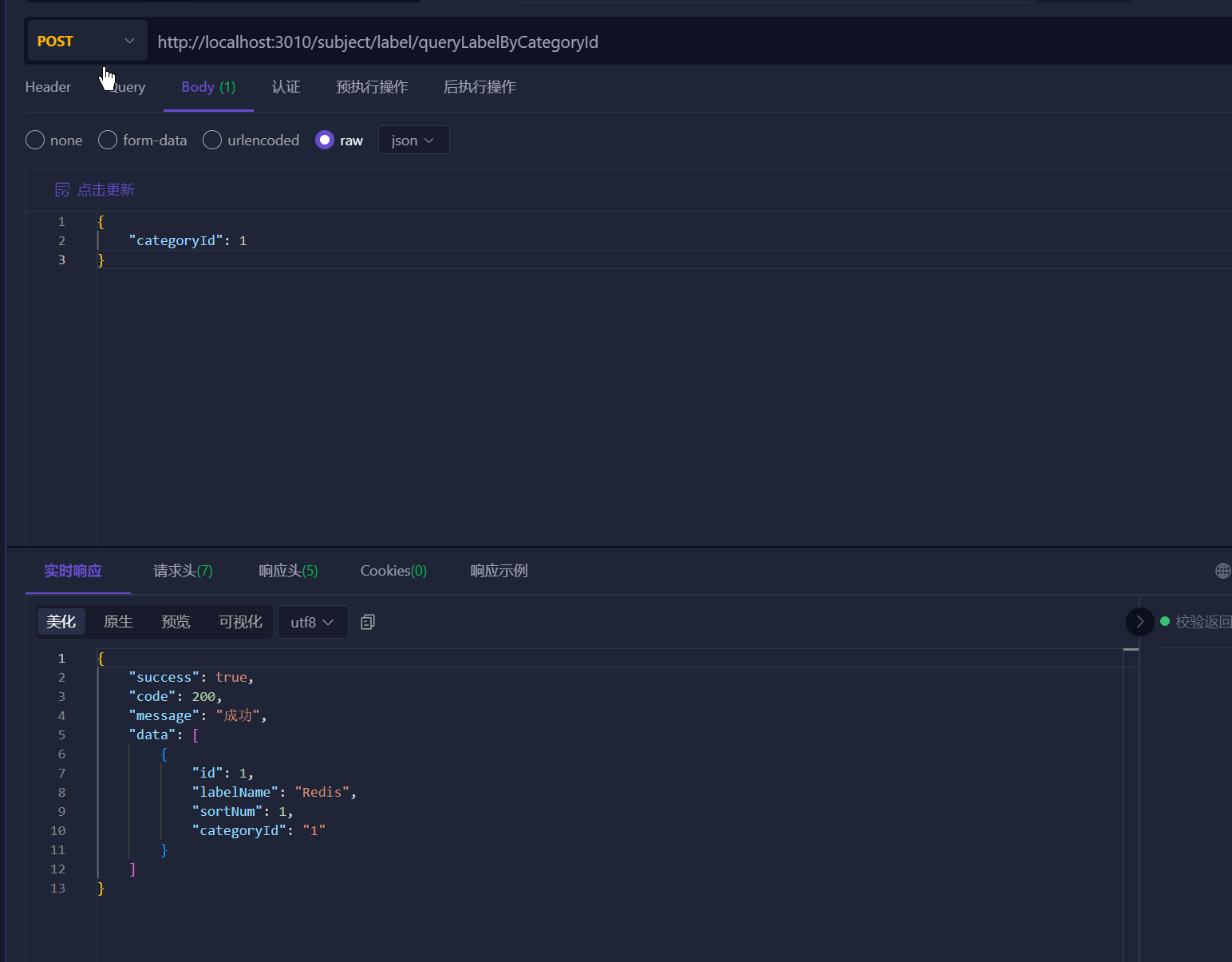
Task: Open the utf8 encoding dropdown
Action: click(313, 622)
